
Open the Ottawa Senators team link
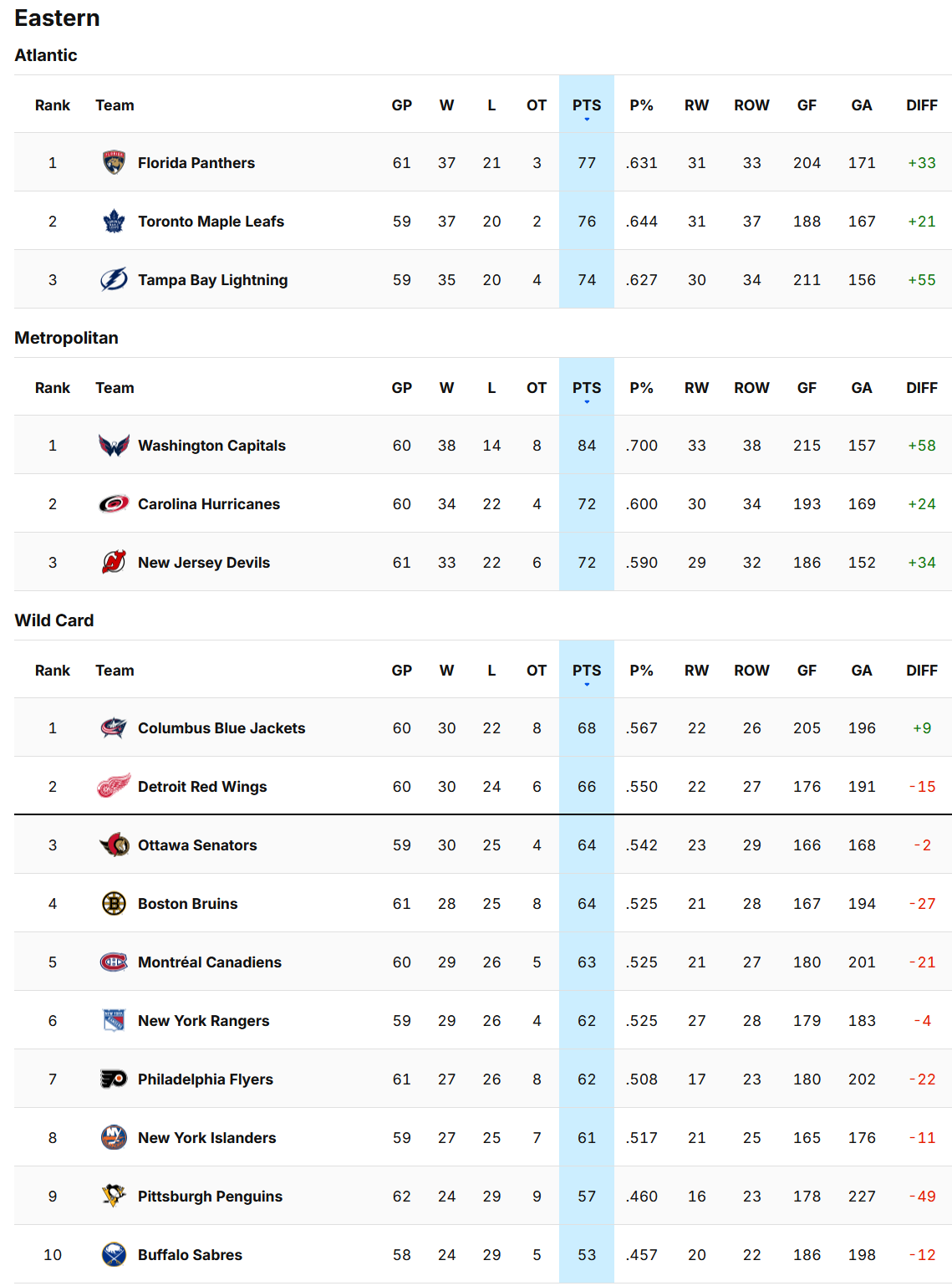pyautogui.click(x=197, y=845)
